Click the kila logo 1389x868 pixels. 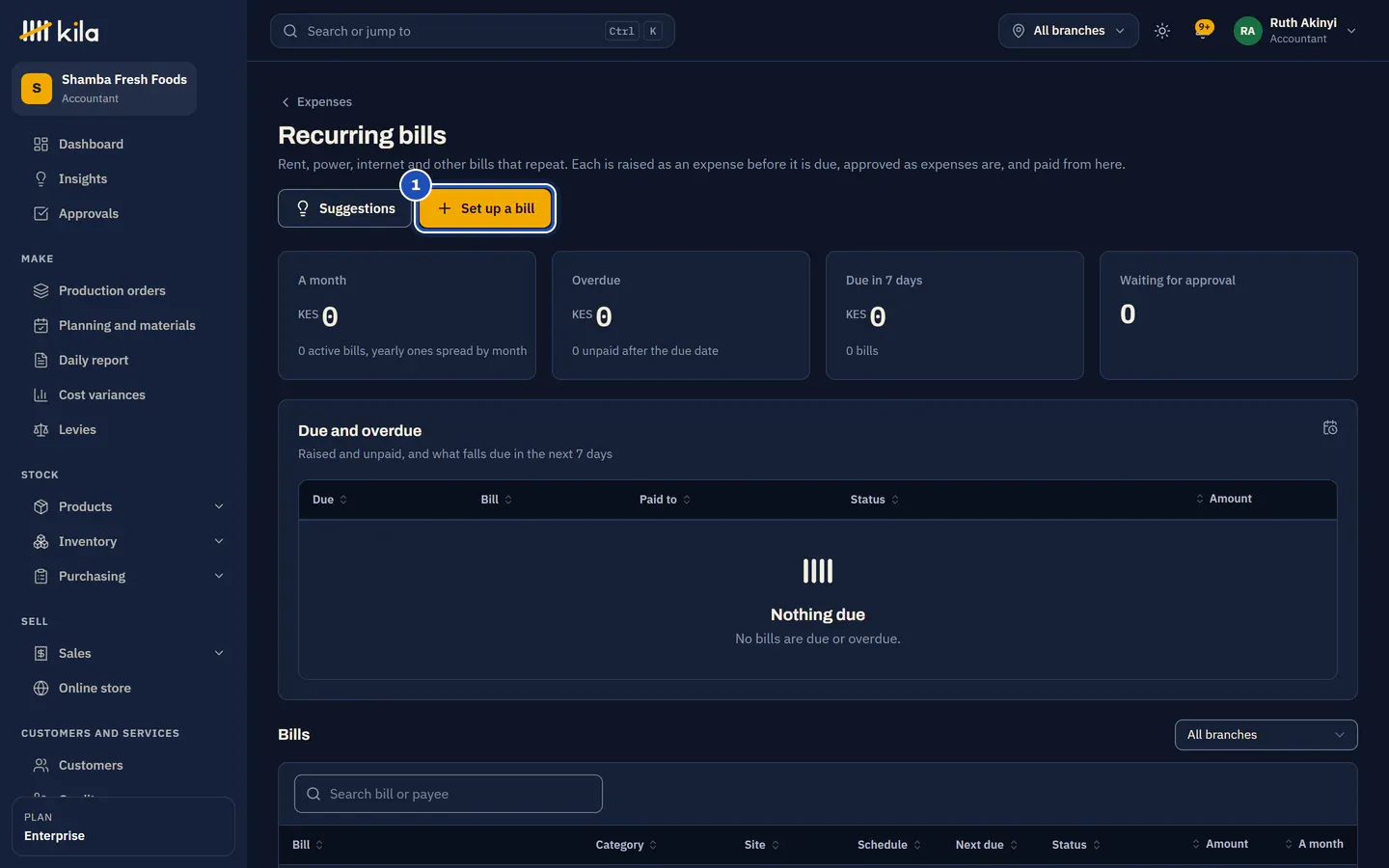click(x=59, y=32)
